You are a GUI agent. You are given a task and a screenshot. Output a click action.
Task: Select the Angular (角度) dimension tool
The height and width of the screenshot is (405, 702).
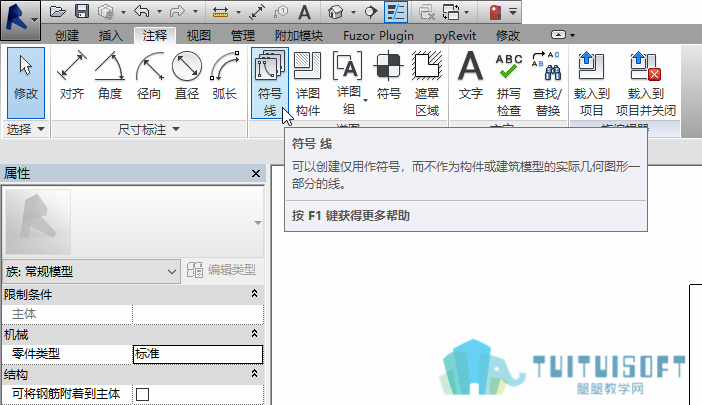click(x=110, y=75)
